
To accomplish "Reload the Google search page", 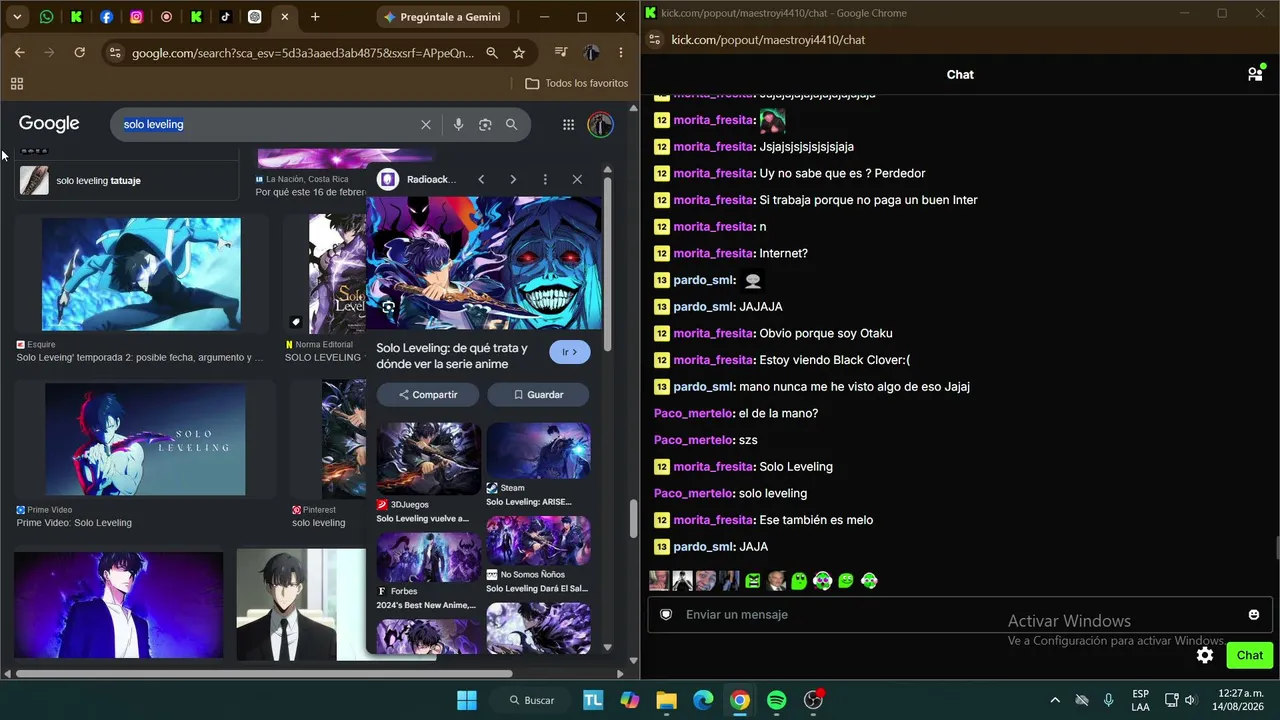I will 80,53.
